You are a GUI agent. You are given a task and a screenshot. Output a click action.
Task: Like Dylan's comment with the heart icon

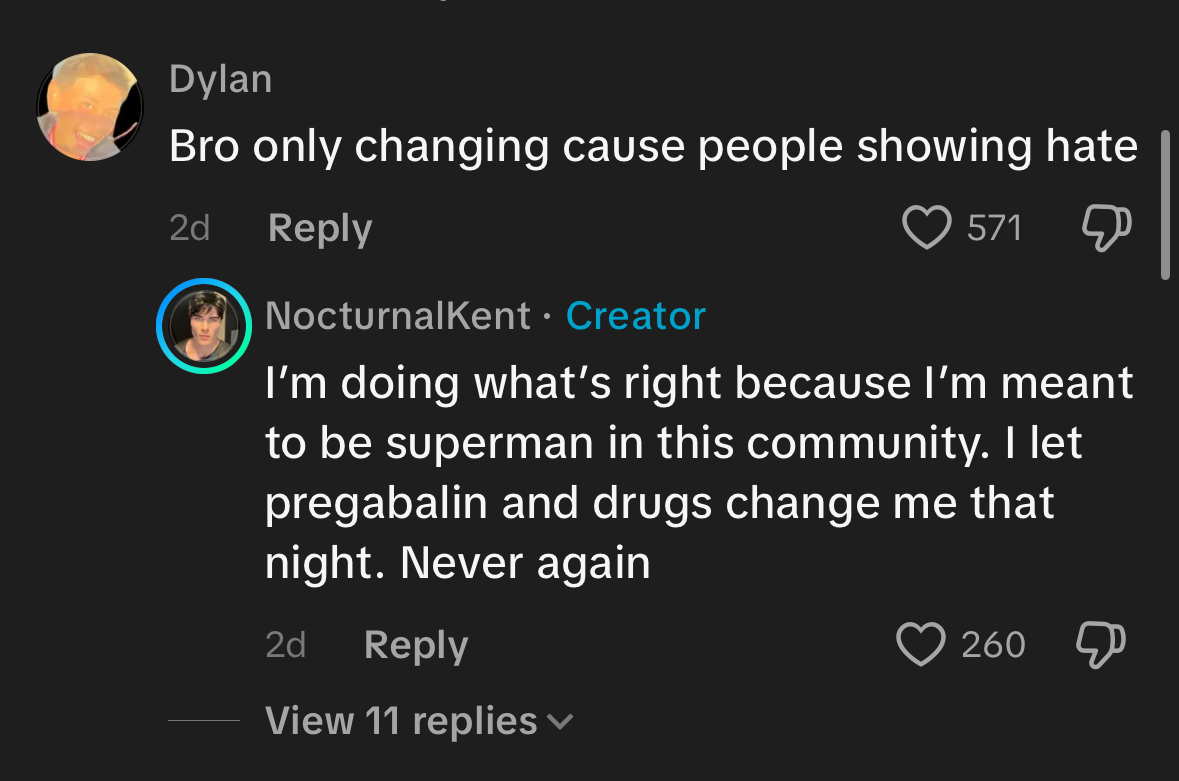pos(926,229)
